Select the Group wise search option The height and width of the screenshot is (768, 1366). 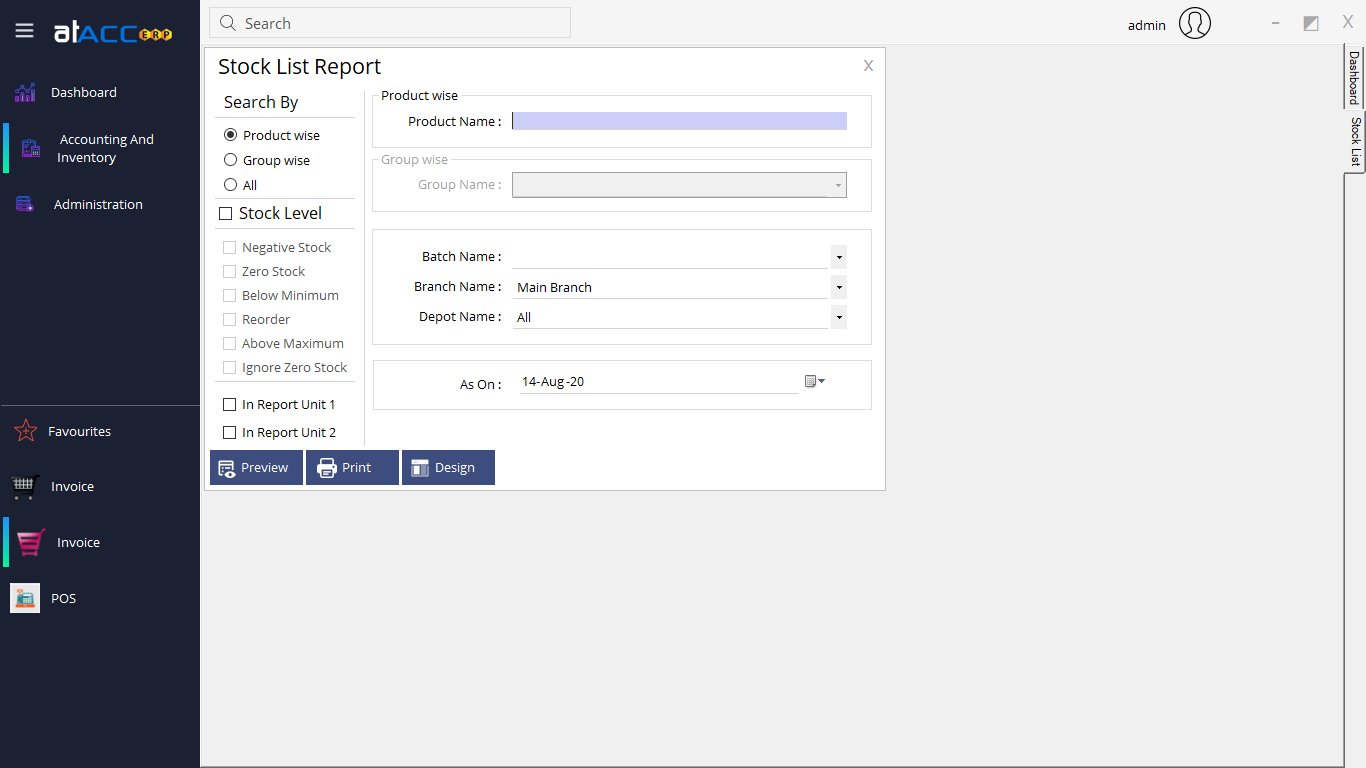click(231, 160)
